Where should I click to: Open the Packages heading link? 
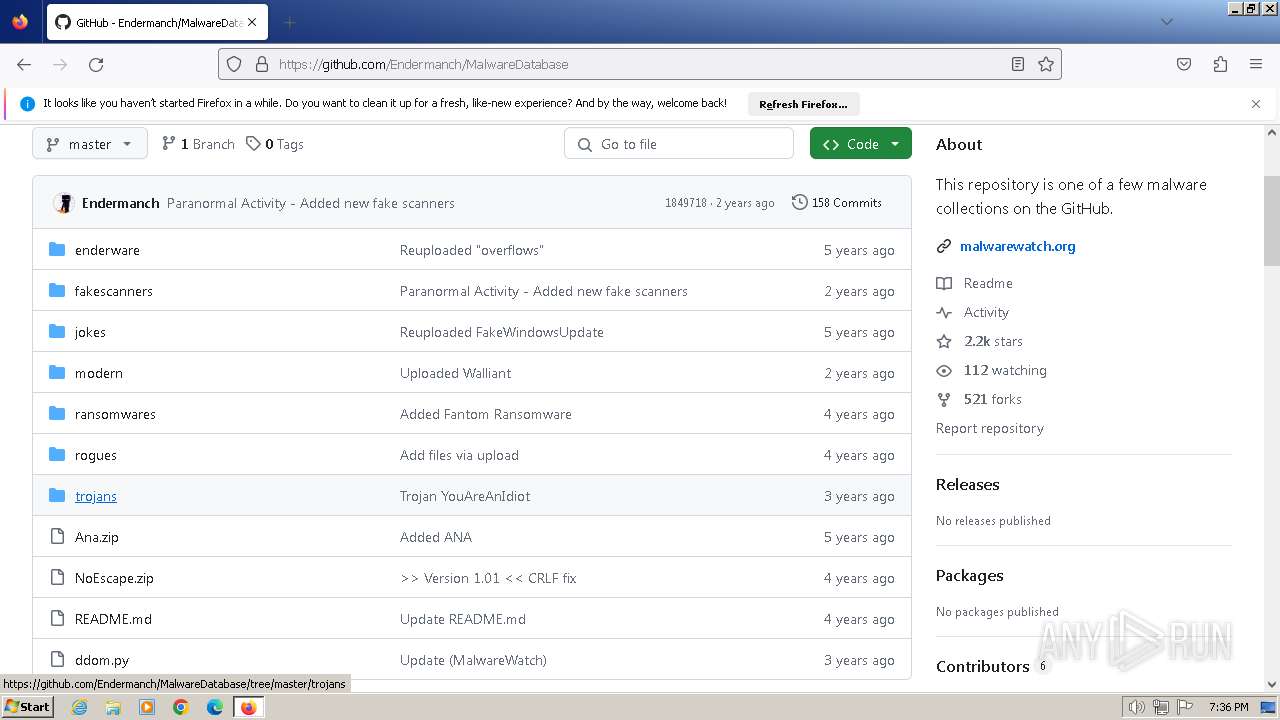[970, 575]
